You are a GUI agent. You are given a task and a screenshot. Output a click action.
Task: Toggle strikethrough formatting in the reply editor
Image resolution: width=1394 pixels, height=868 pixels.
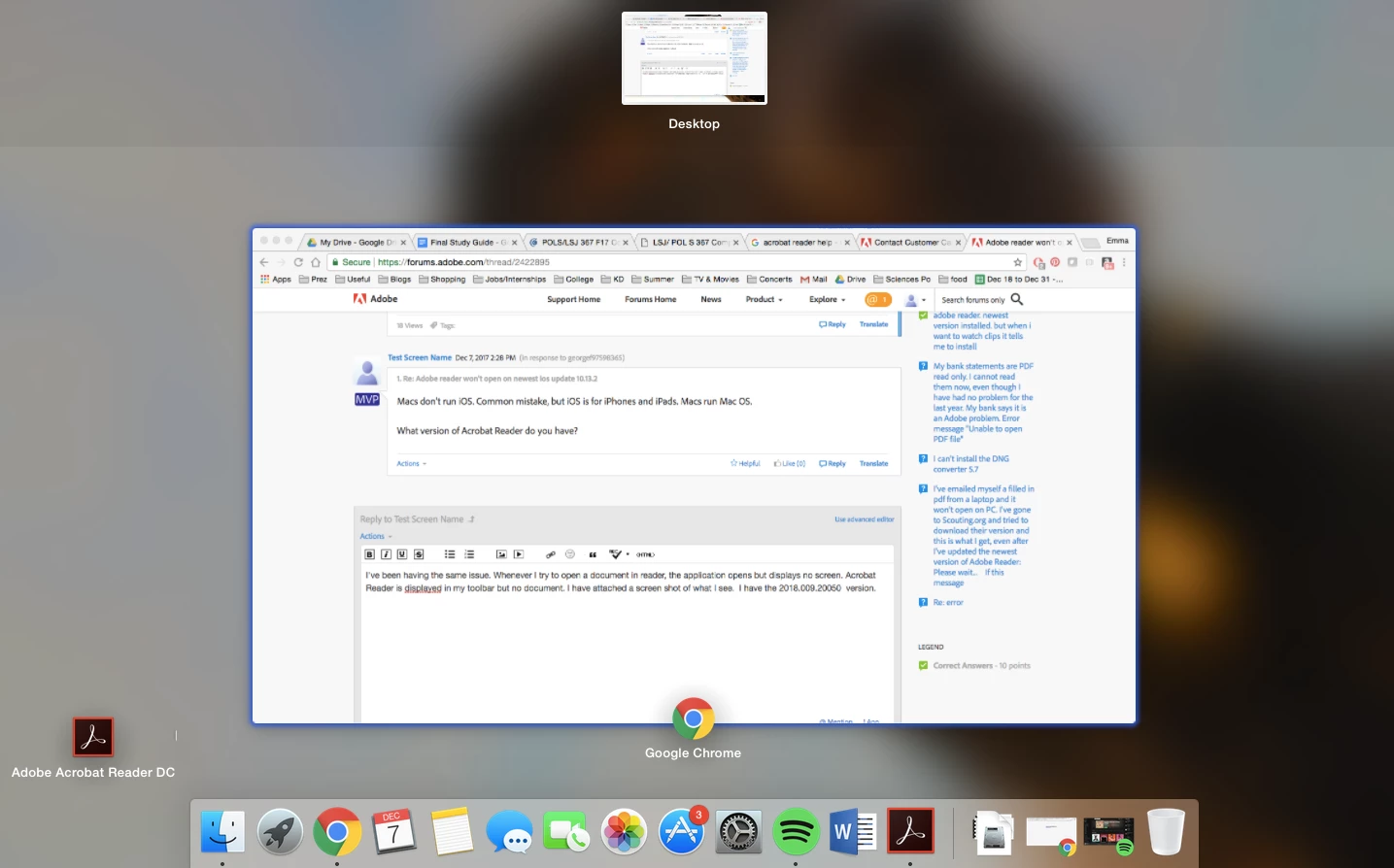[x=419, y=554]
